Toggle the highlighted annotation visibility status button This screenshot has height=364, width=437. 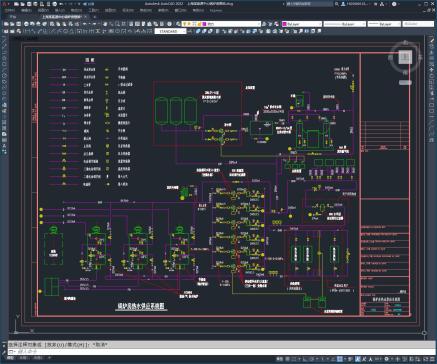[x=358, y=359]
